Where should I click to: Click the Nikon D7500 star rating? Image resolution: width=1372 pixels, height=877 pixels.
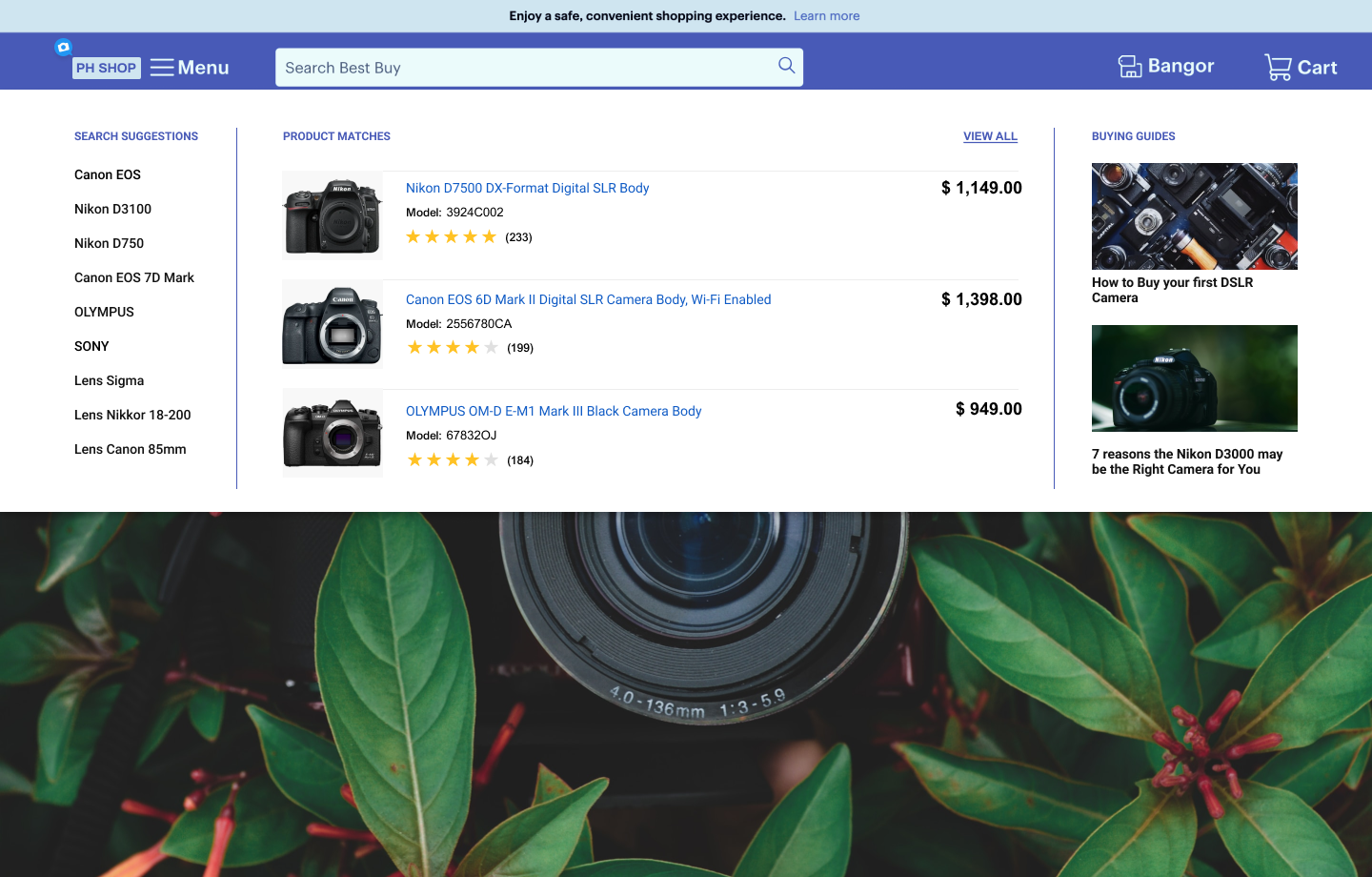[x=452, y=236]
